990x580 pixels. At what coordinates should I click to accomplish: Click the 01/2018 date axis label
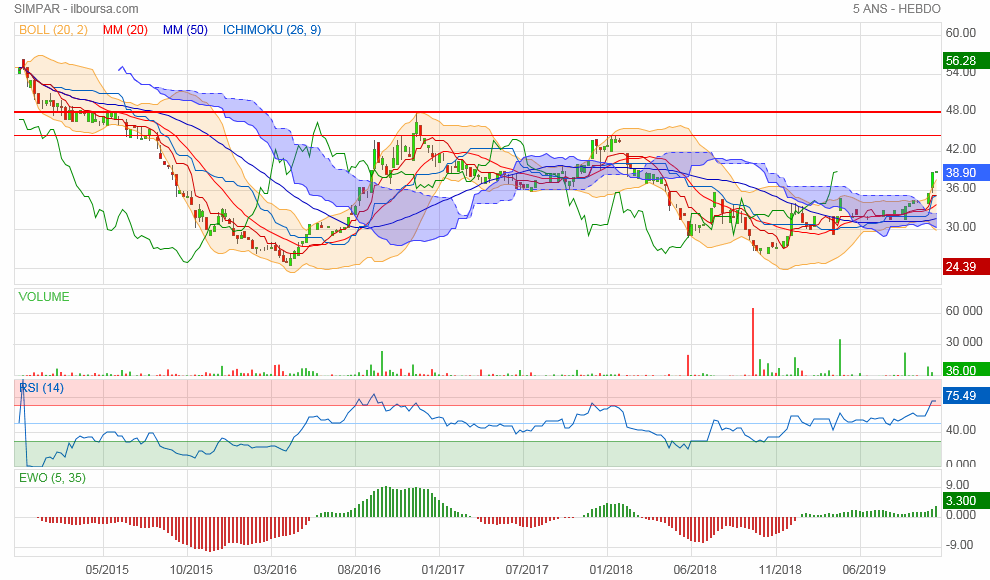point(611,570)
